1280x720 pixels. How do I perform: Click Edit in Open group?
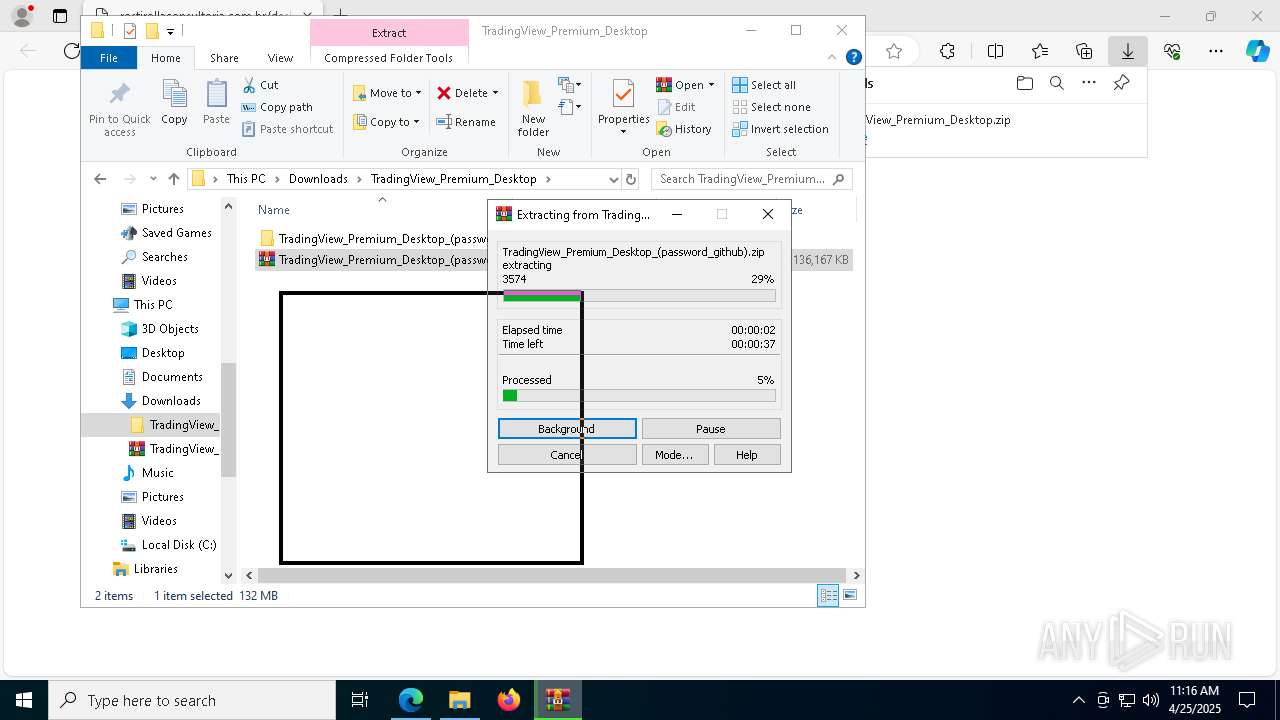676,107
